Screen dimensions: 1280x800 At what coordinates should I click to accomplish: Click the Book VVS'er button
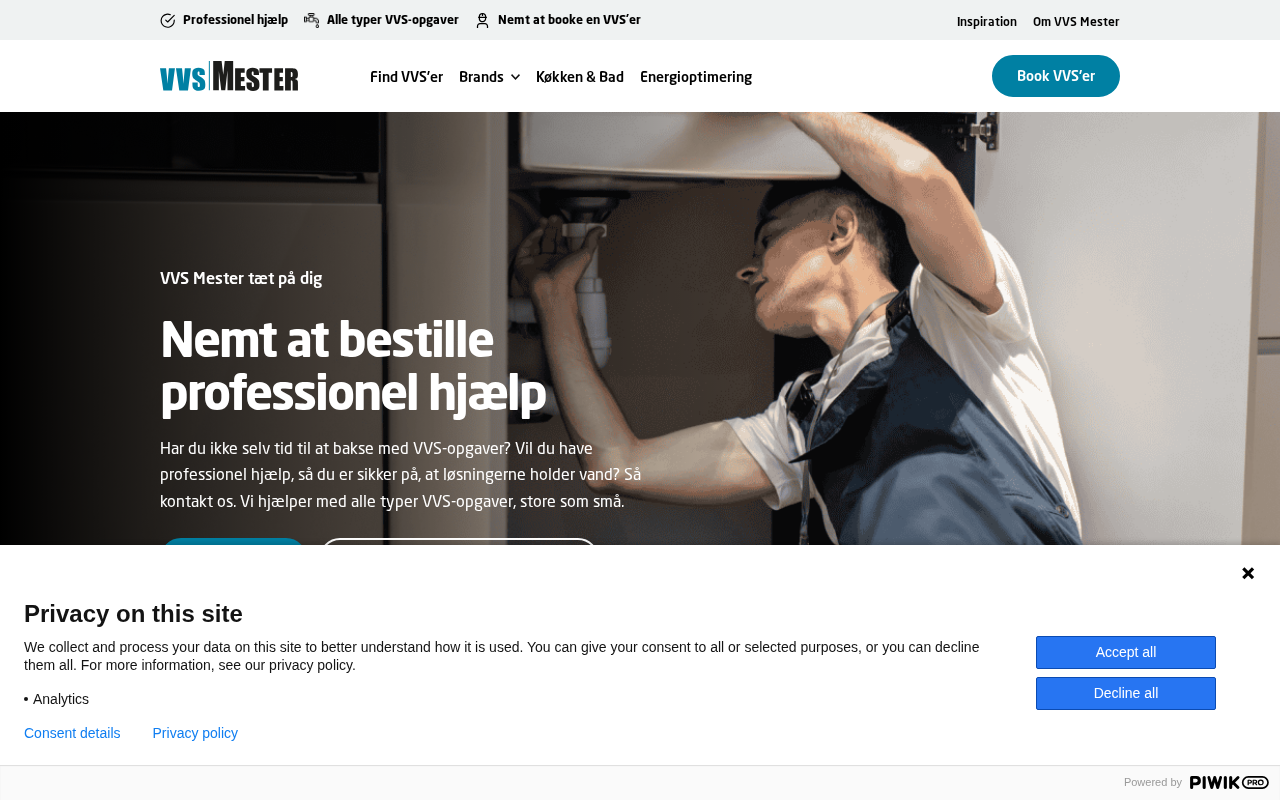point(1056,76)
